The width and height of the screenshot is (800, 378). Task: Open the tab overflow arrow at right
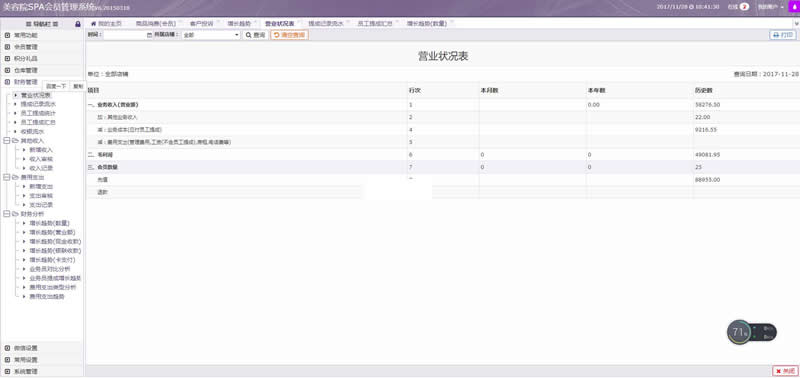(796, 24)
